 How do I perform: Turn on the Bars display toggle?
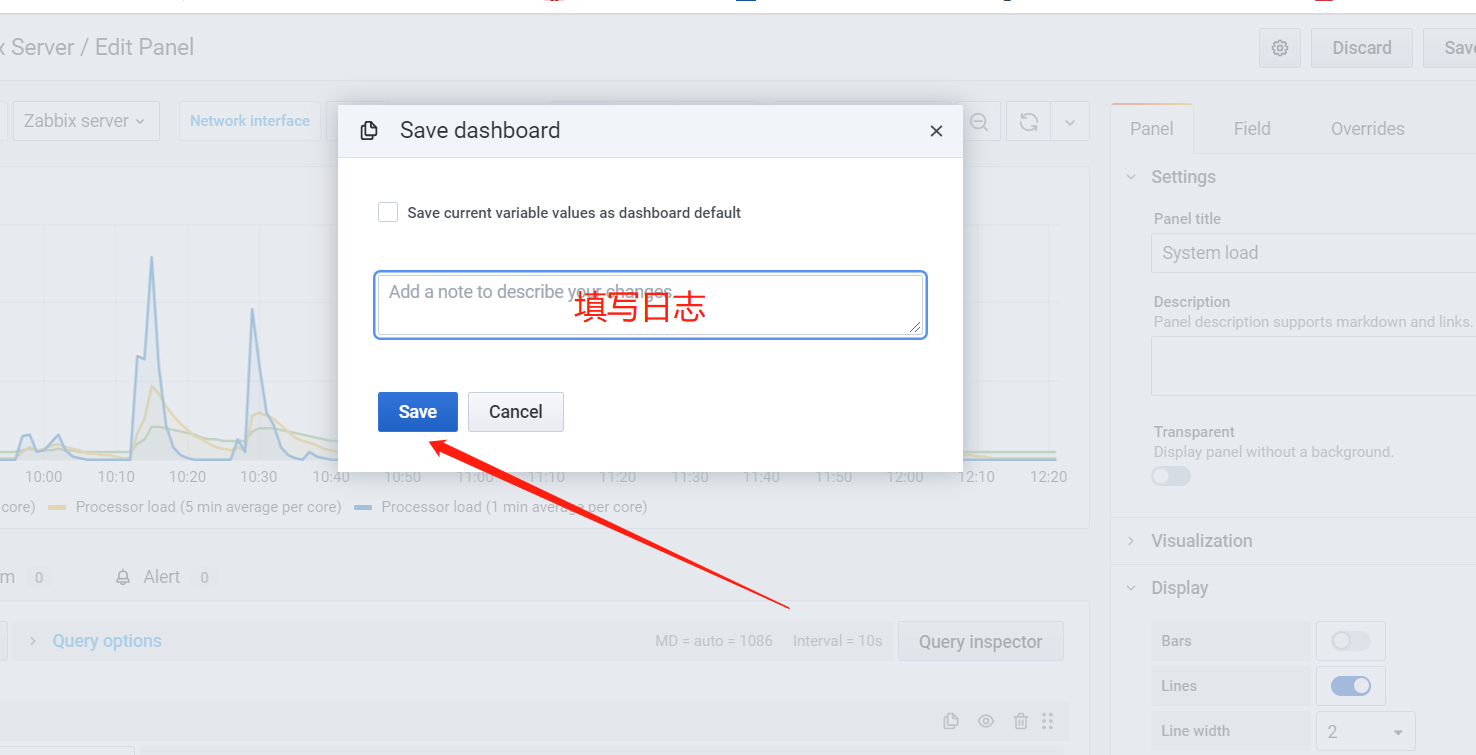click(1350, 641)
